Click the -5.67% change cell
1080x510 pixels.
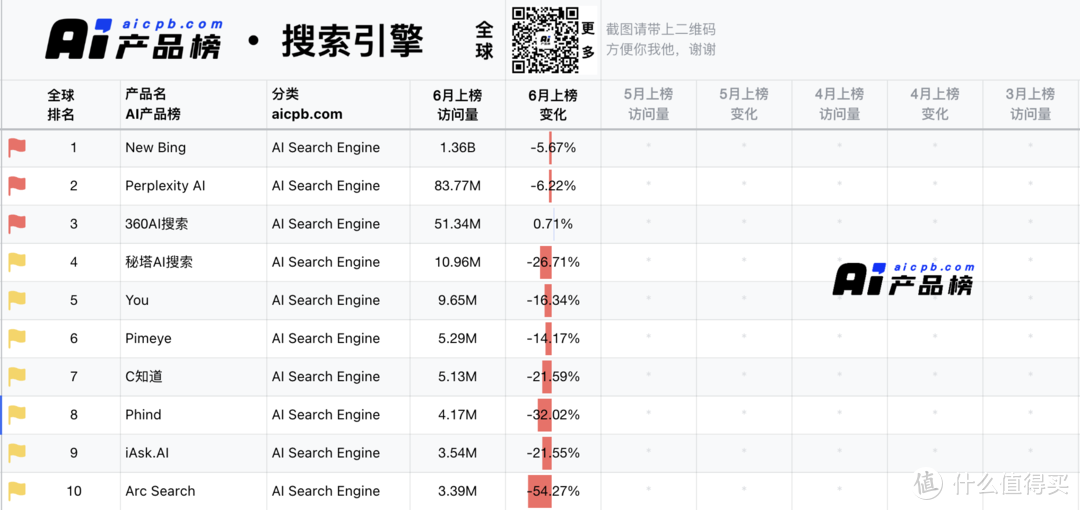tap(553, 147)
